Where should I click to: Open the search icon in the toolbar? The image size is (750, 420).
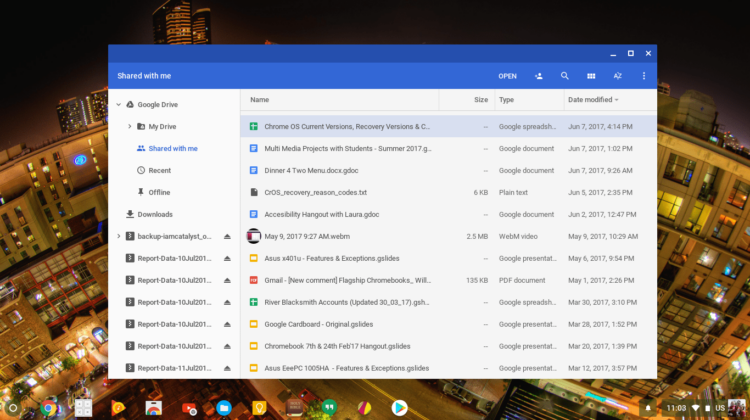(565, 76)
